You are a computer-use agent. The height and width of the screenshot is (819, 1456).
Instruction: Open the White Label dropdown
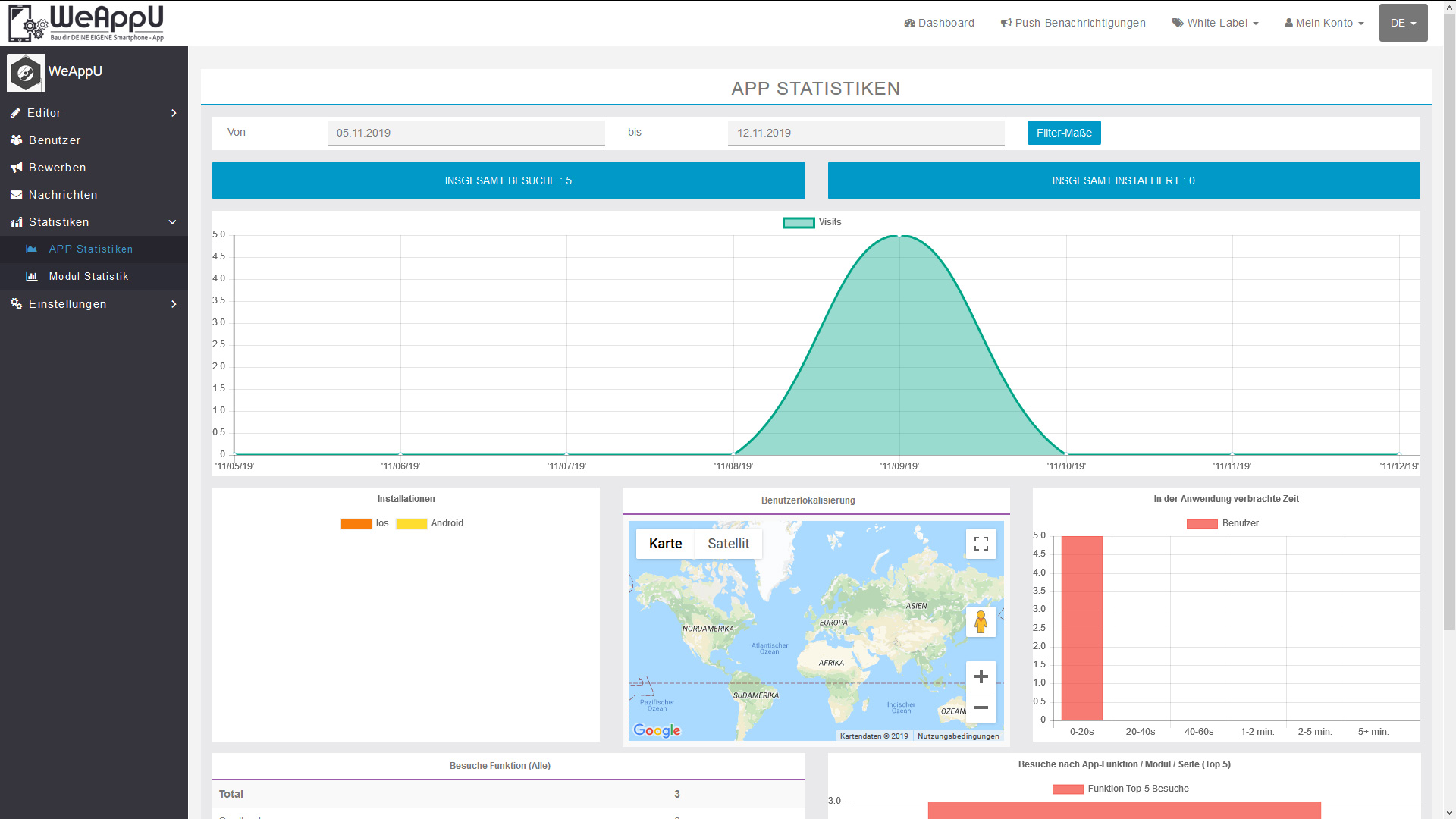tap(1215, 24)
